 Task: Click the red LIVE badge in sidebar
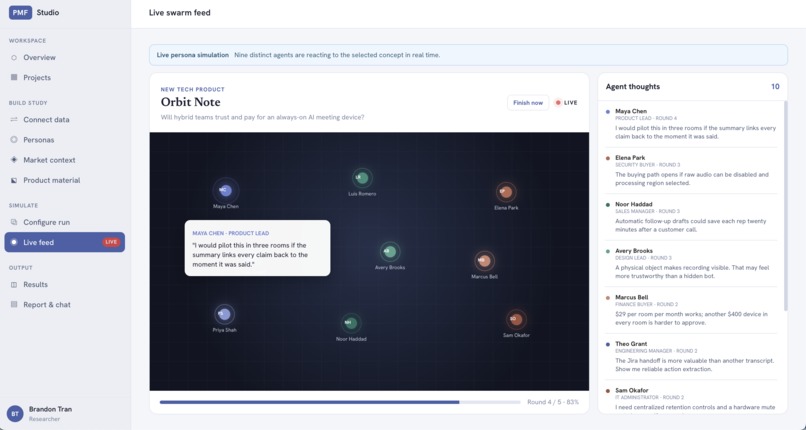111,242
